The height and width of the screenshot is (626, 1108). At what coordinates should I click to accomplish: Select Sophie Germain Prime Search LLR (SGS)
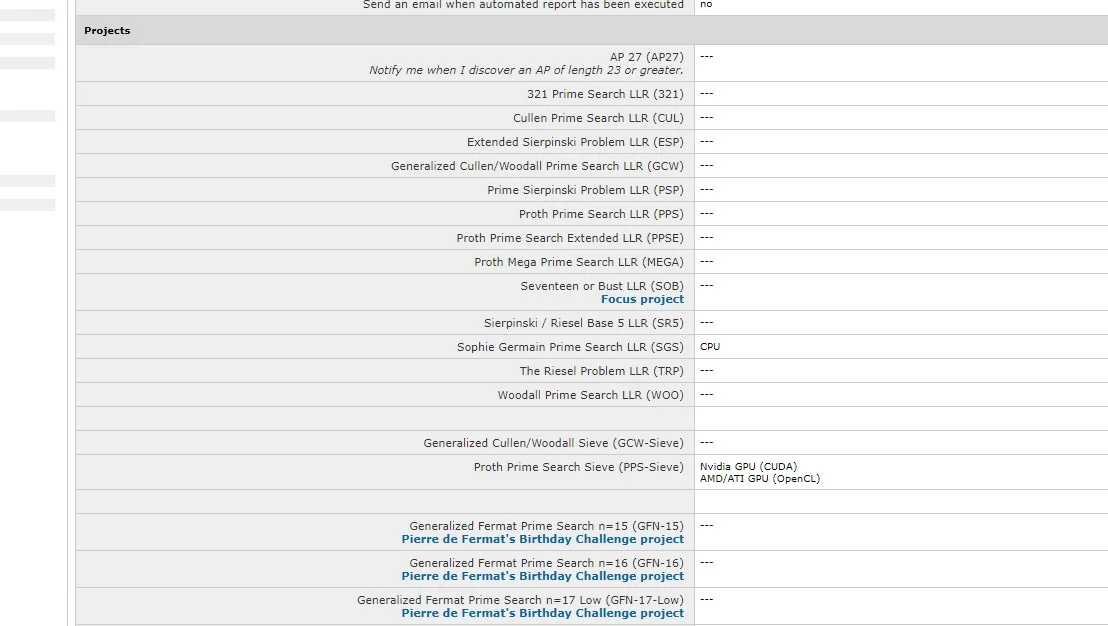coord(570,347)
